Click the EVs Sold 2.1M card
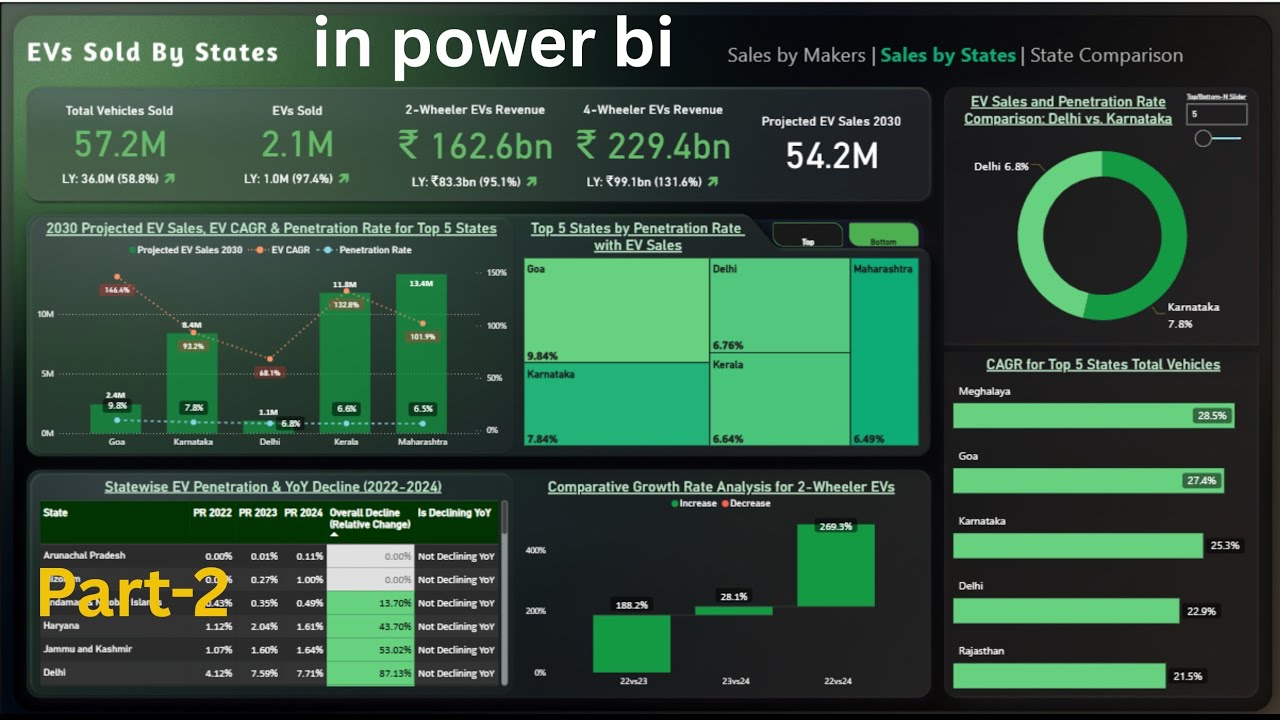The height and width of the screenshot is (720, 1280). pyautogui.click(x=297, y=145)
